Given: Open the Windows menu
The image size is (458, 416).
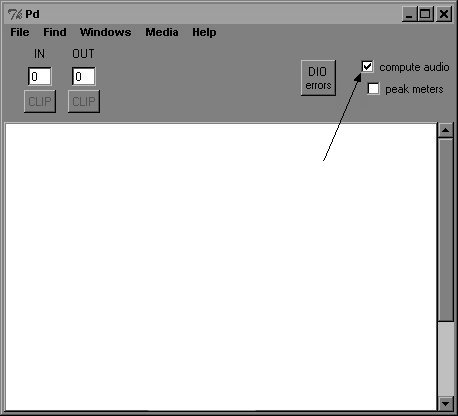Looking at the screenshot, I should point(105,32).
